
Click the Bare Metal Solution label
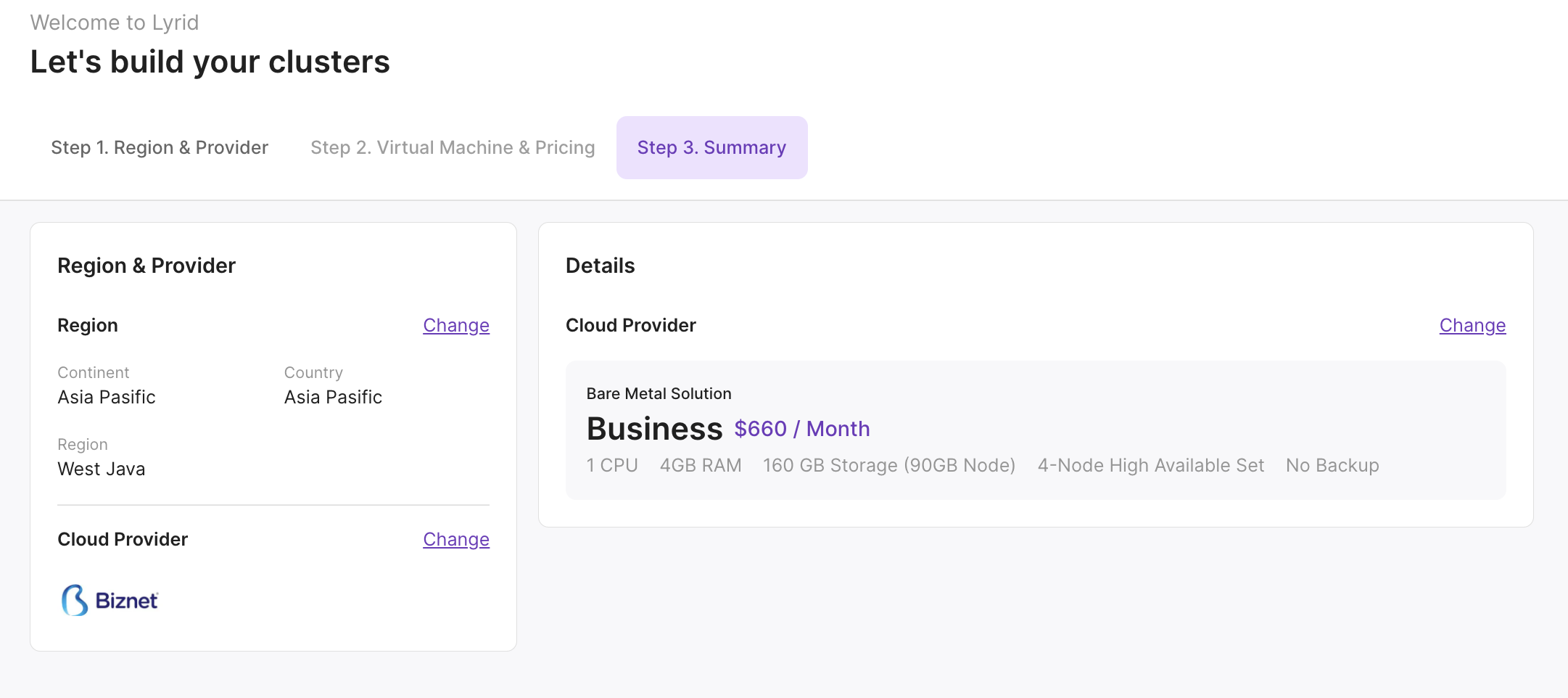click(659, 393)
